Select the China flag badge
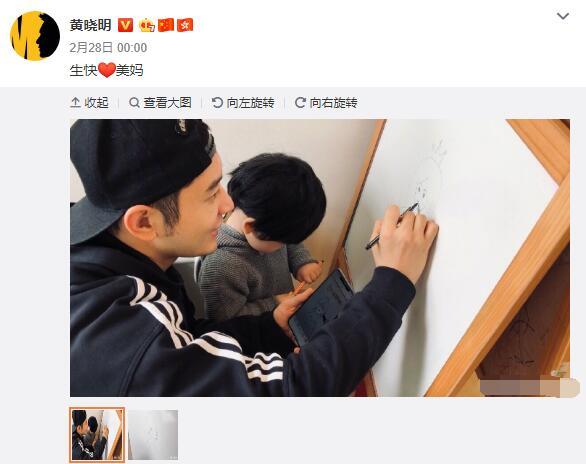Viewport: 586px width, 464px height. (166, 25)
